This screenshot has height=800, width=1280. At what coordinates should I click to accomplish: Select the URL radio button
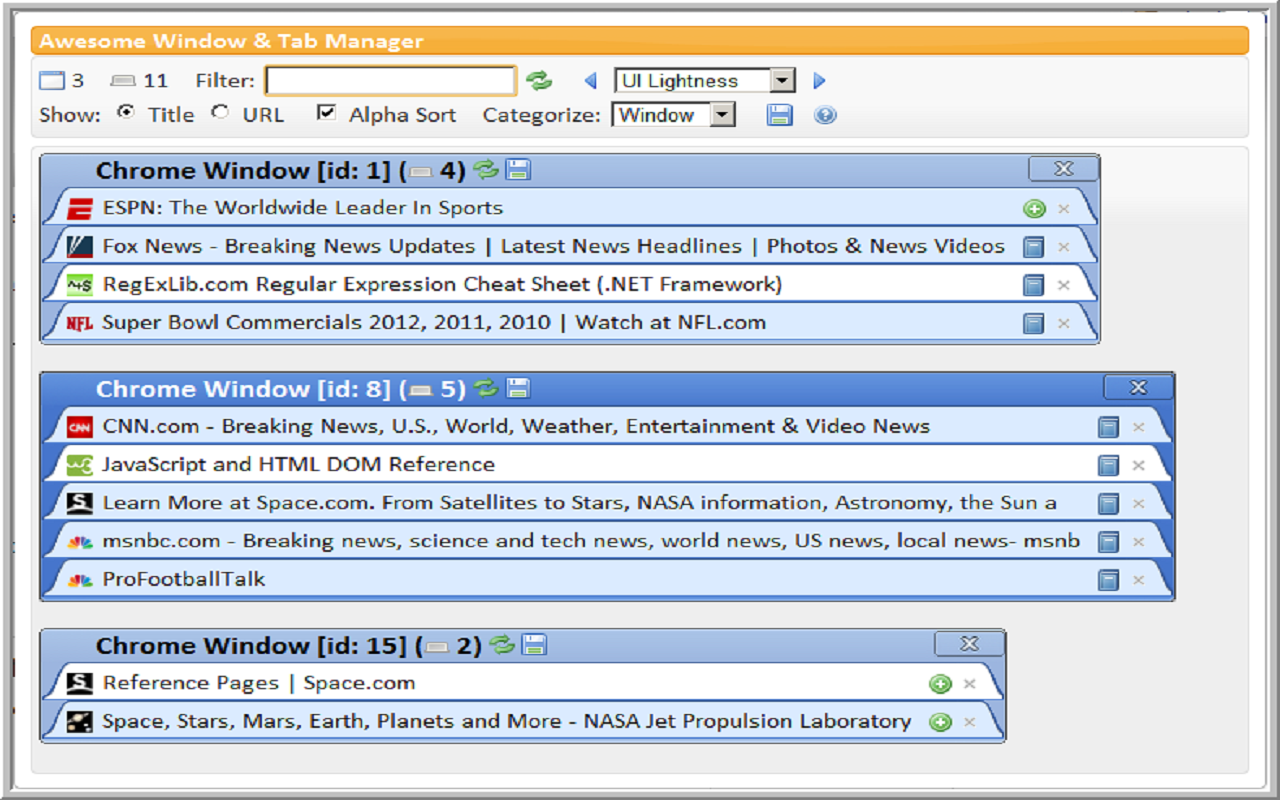[x=217, y=114]
